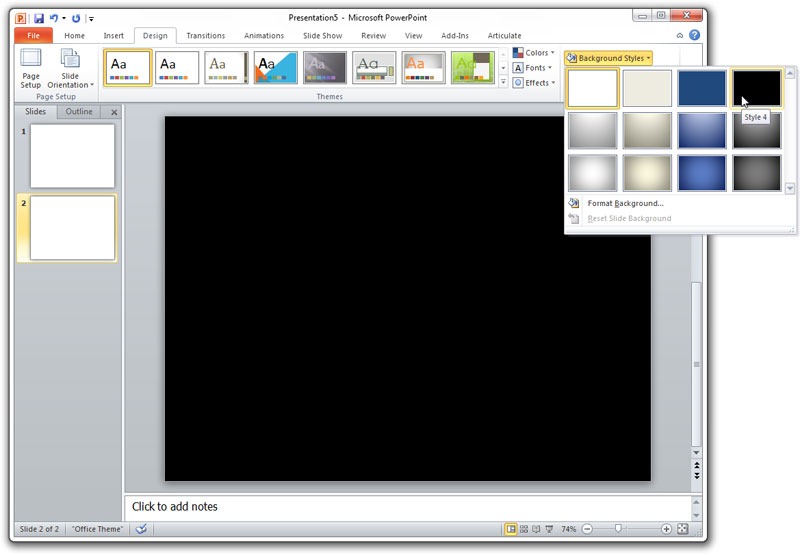This screenshot has width=800, height=555.
Task: Click the 74% zoom level
Action: 568,529
